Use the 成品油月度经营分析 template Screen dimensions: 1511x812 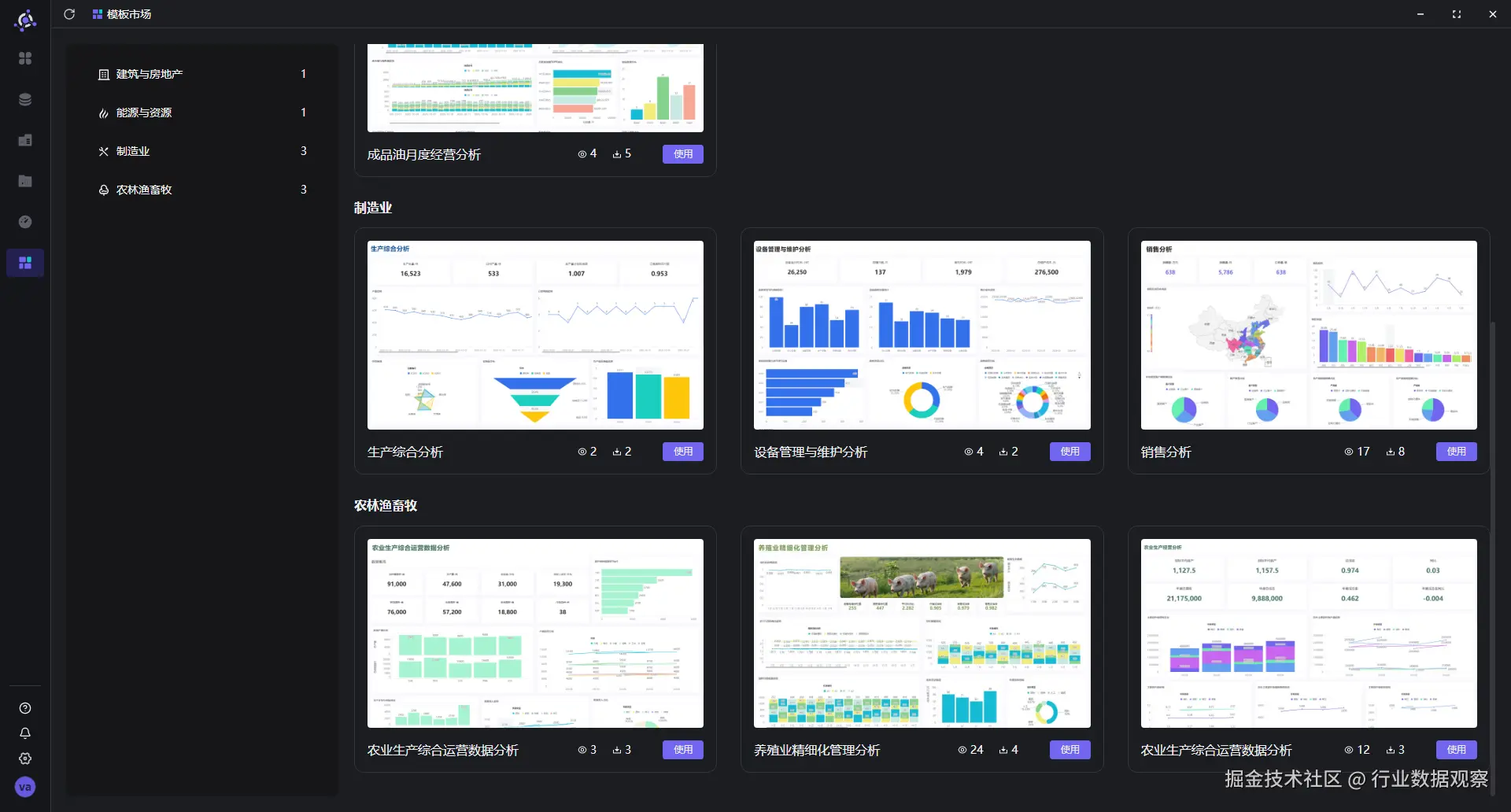(683, 154)
